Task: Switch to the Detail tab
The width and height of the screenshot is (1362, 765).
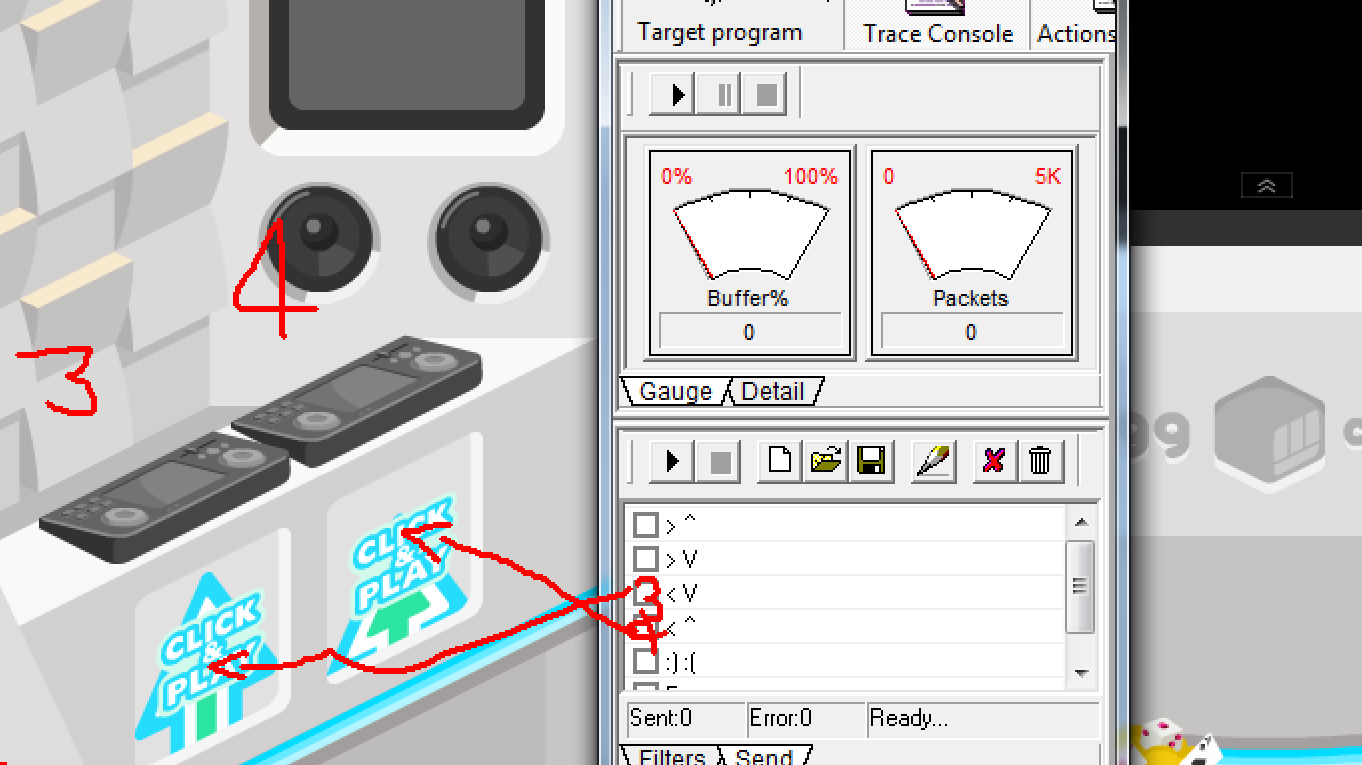Action: [773, 391]
